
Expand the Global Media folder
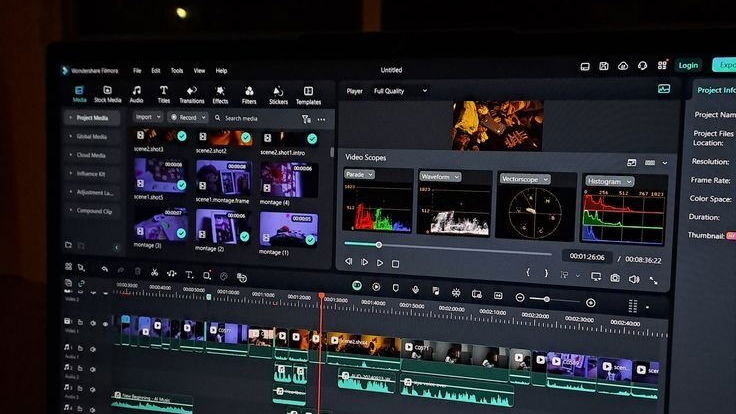click(x=92, y=137)
